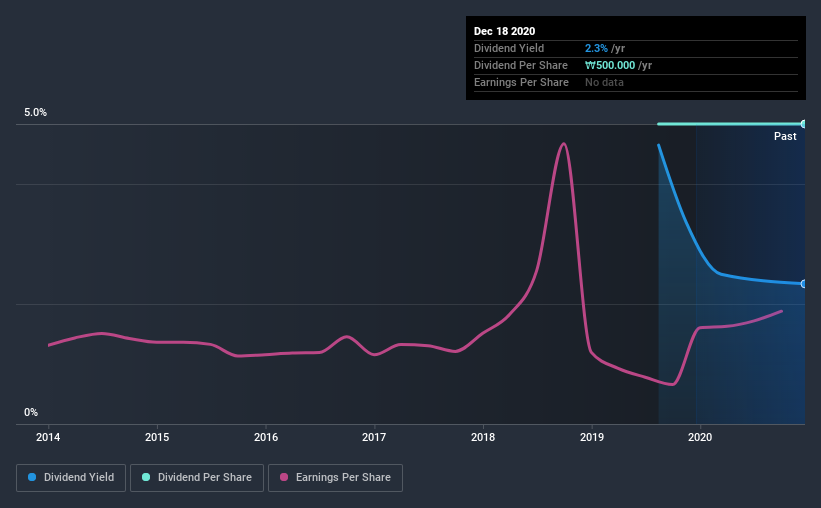The width and height of the screenshot is (821, 508).
Task: Click the blue Dividend Yield legend dot
Action: coord(32,477)
